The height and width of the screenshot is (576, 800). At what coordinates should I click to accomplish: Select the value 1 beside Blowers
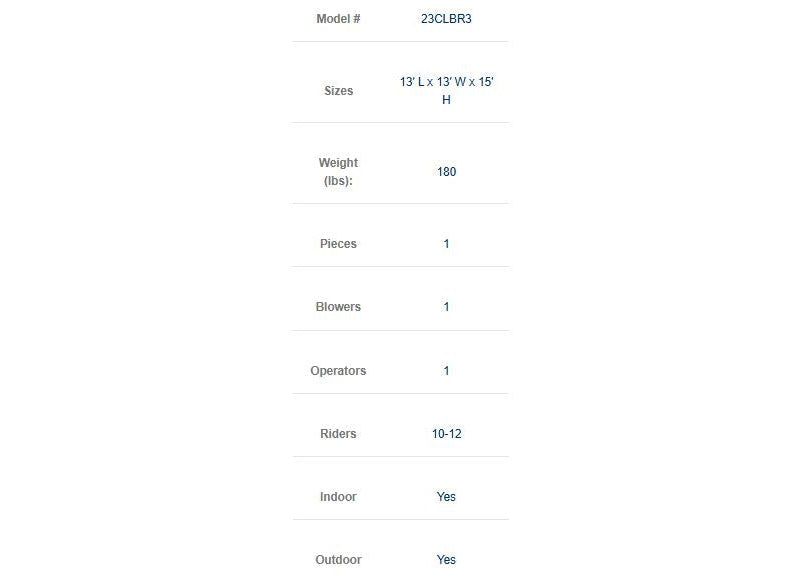(x=446, y=307)
